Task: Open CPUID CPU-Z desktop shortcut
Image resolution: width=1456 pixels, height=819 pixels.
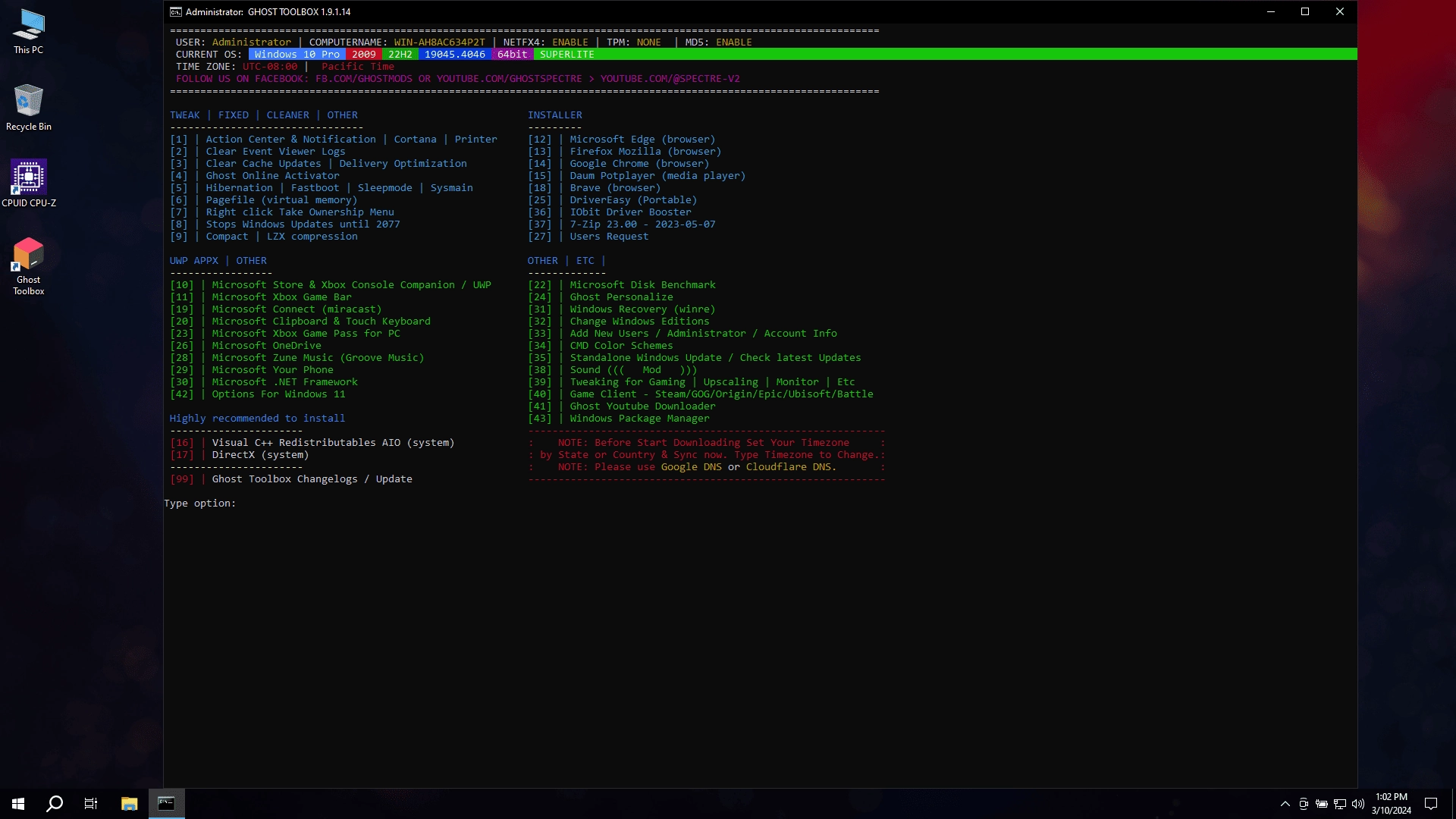Action: click(28, 184)
